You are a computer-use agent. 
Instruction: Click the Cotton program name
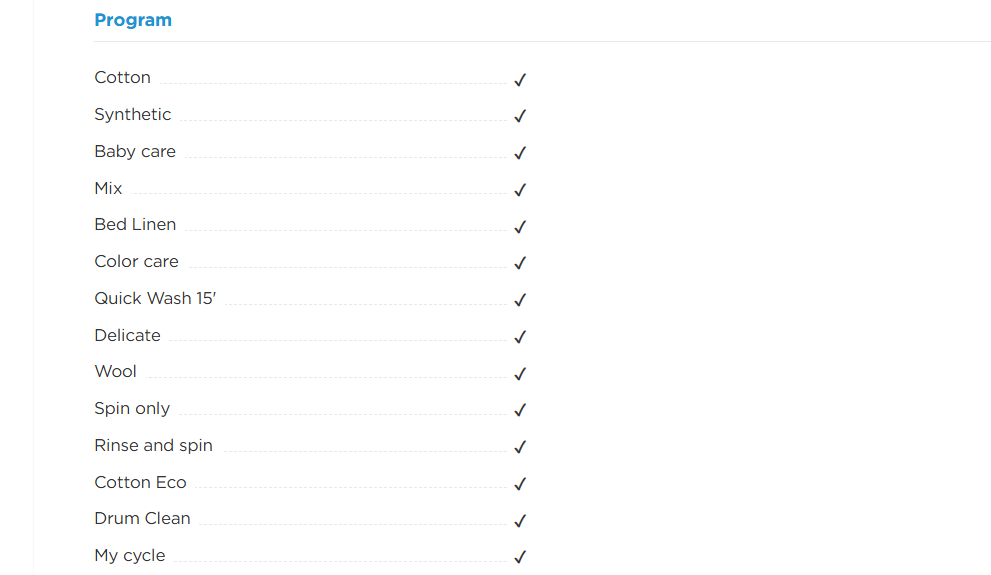123,77
